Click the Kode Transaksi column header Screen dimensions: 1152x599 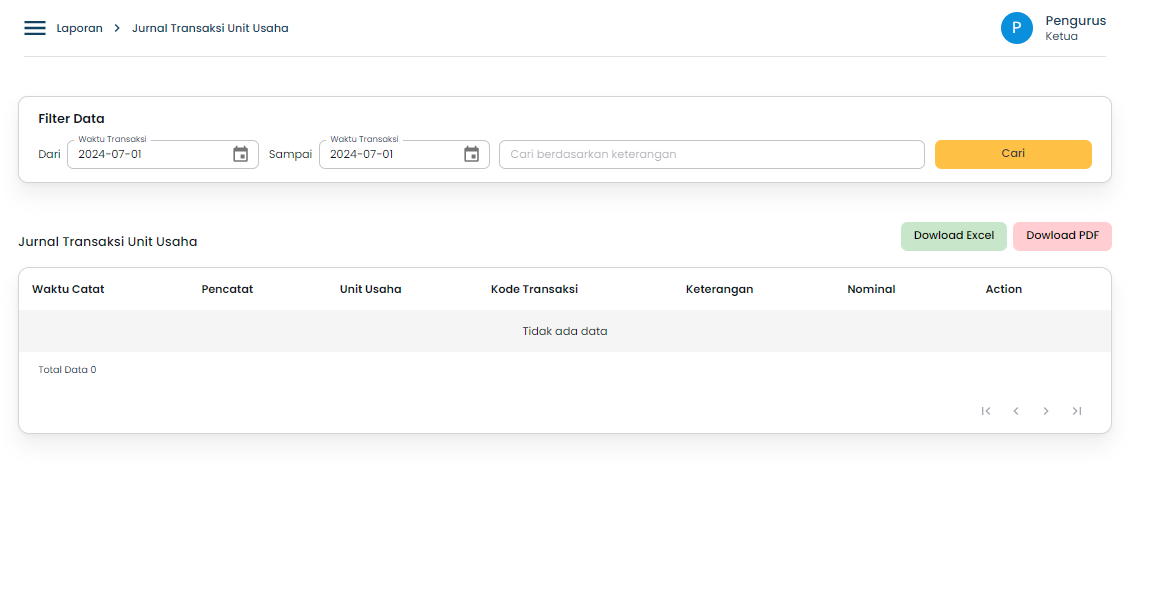coord(534,289)
